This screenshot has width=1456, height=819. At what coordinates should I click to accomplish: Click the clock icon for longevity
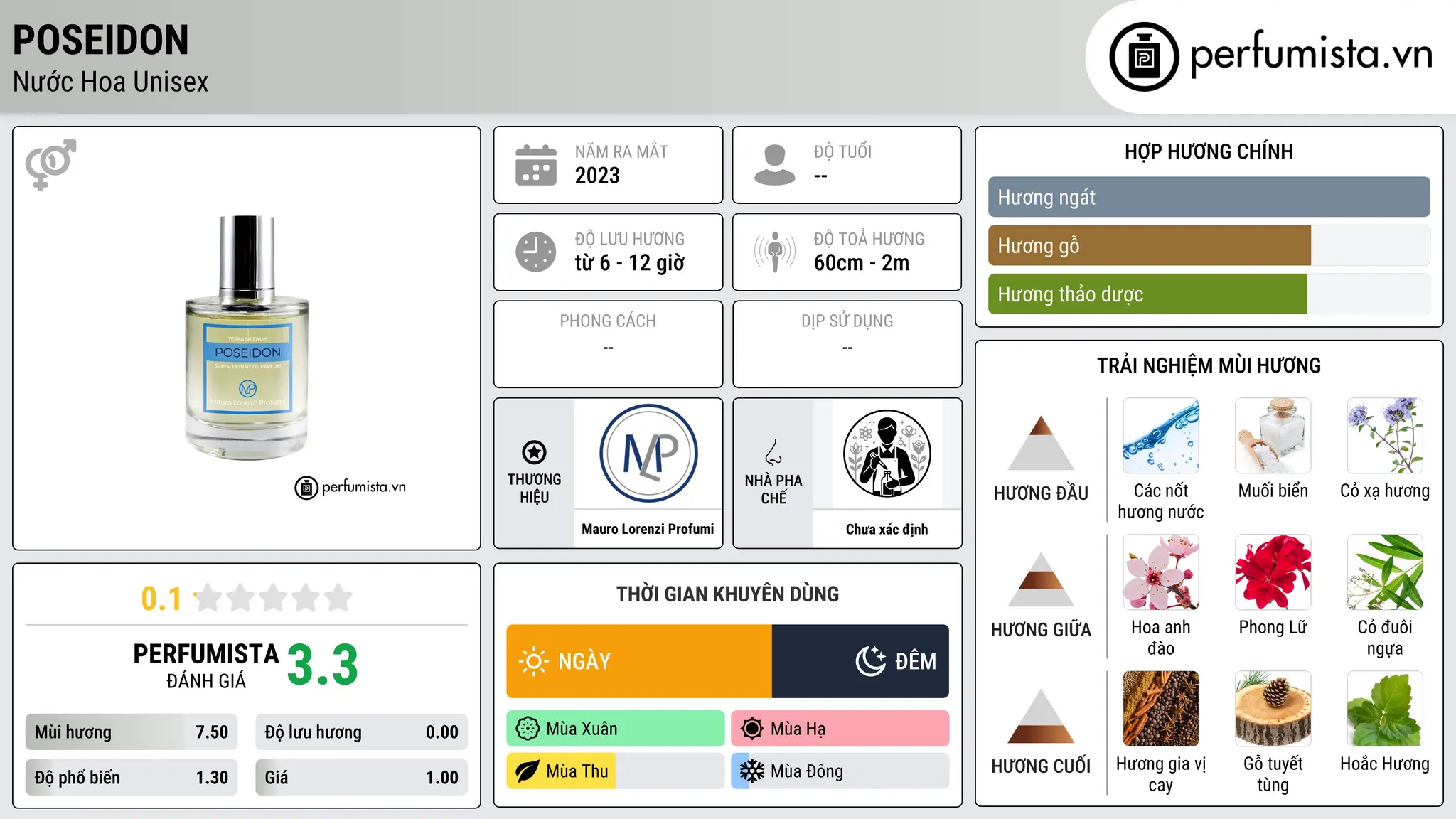coord(536,252)
